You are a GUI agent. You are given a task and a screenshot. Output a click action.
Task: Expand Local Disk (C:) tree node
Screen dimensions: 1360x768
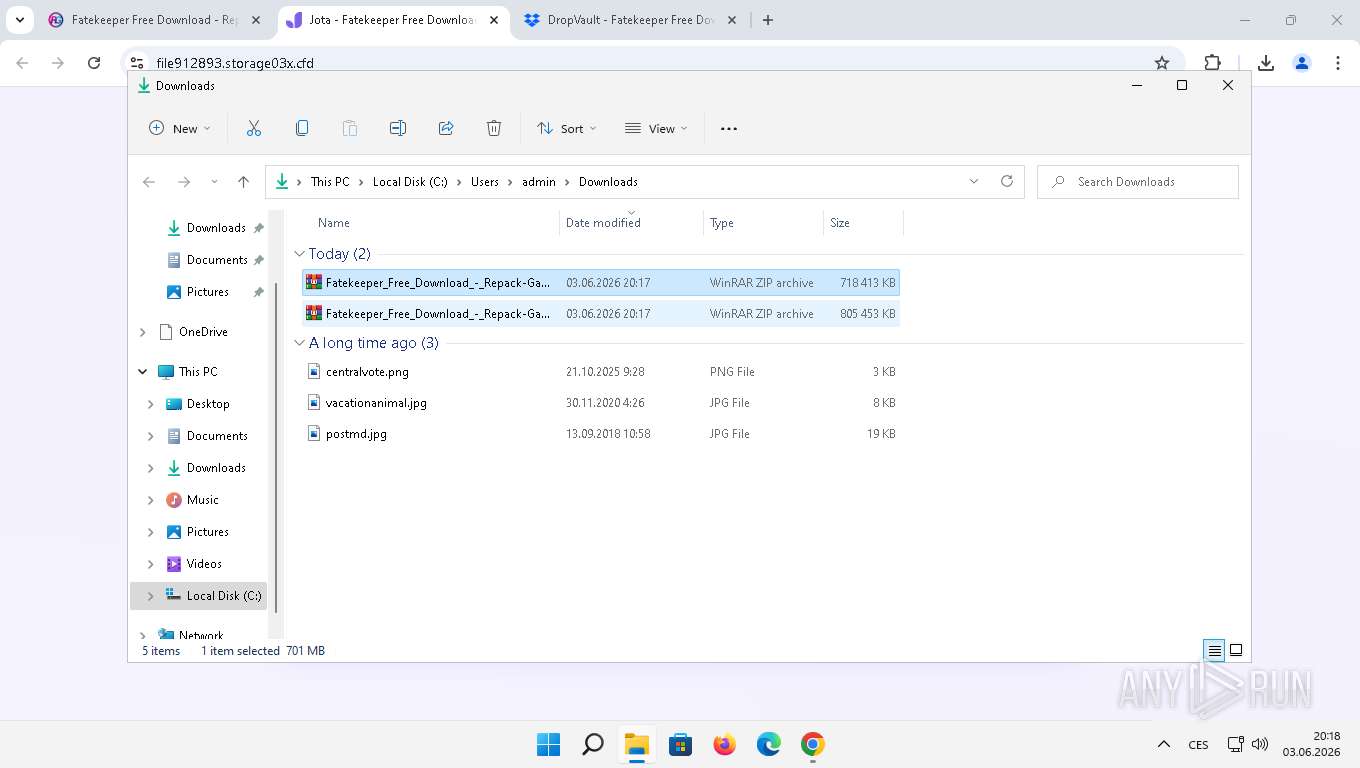(x=151, y=596)
